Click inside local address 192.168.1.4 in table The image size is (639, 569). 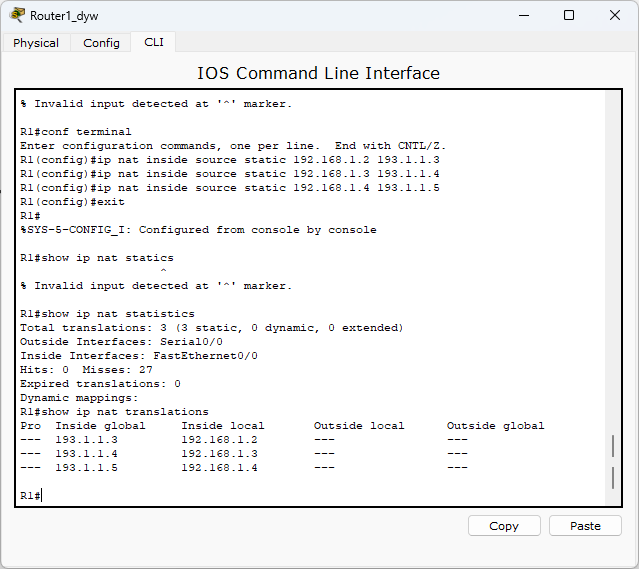219,468
